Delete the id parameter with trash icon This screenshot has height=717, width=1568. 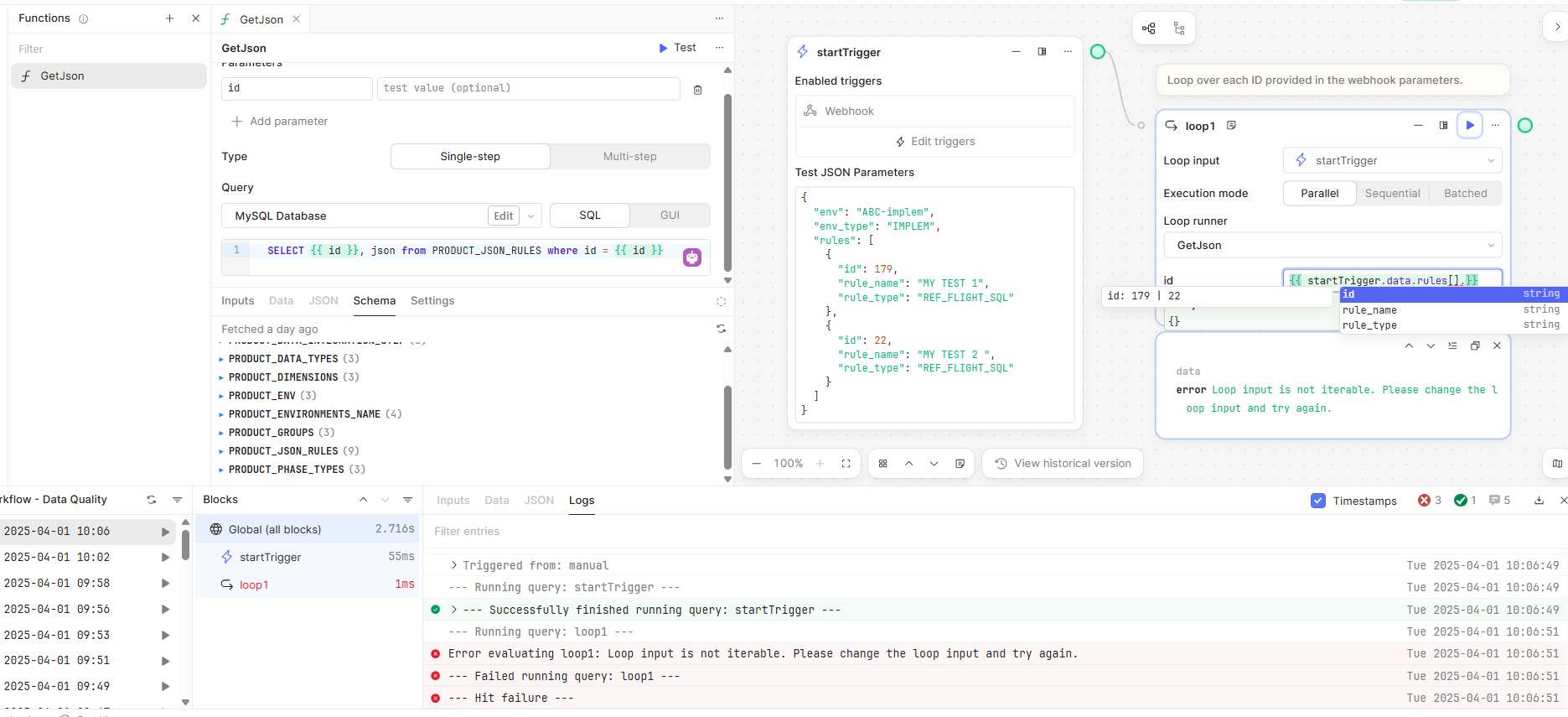[x=698, y=90]
